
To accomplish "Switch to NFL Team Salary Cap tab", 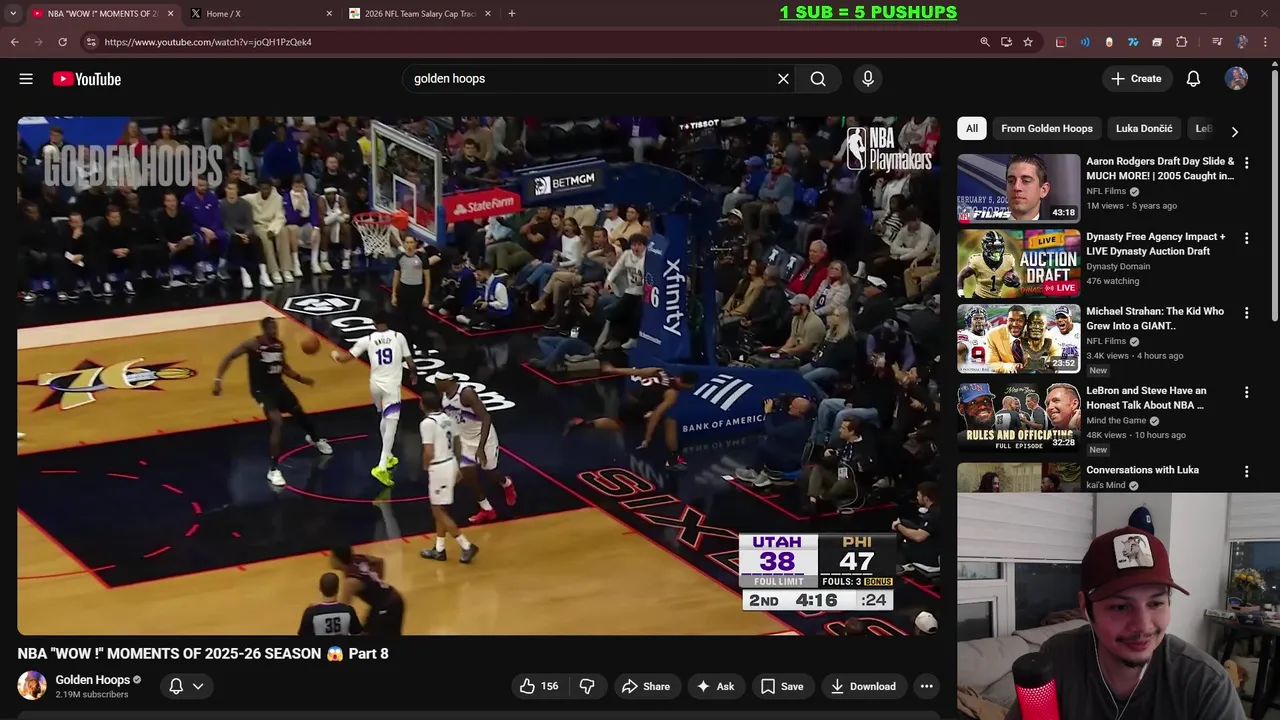I will [x=420, y=14].
